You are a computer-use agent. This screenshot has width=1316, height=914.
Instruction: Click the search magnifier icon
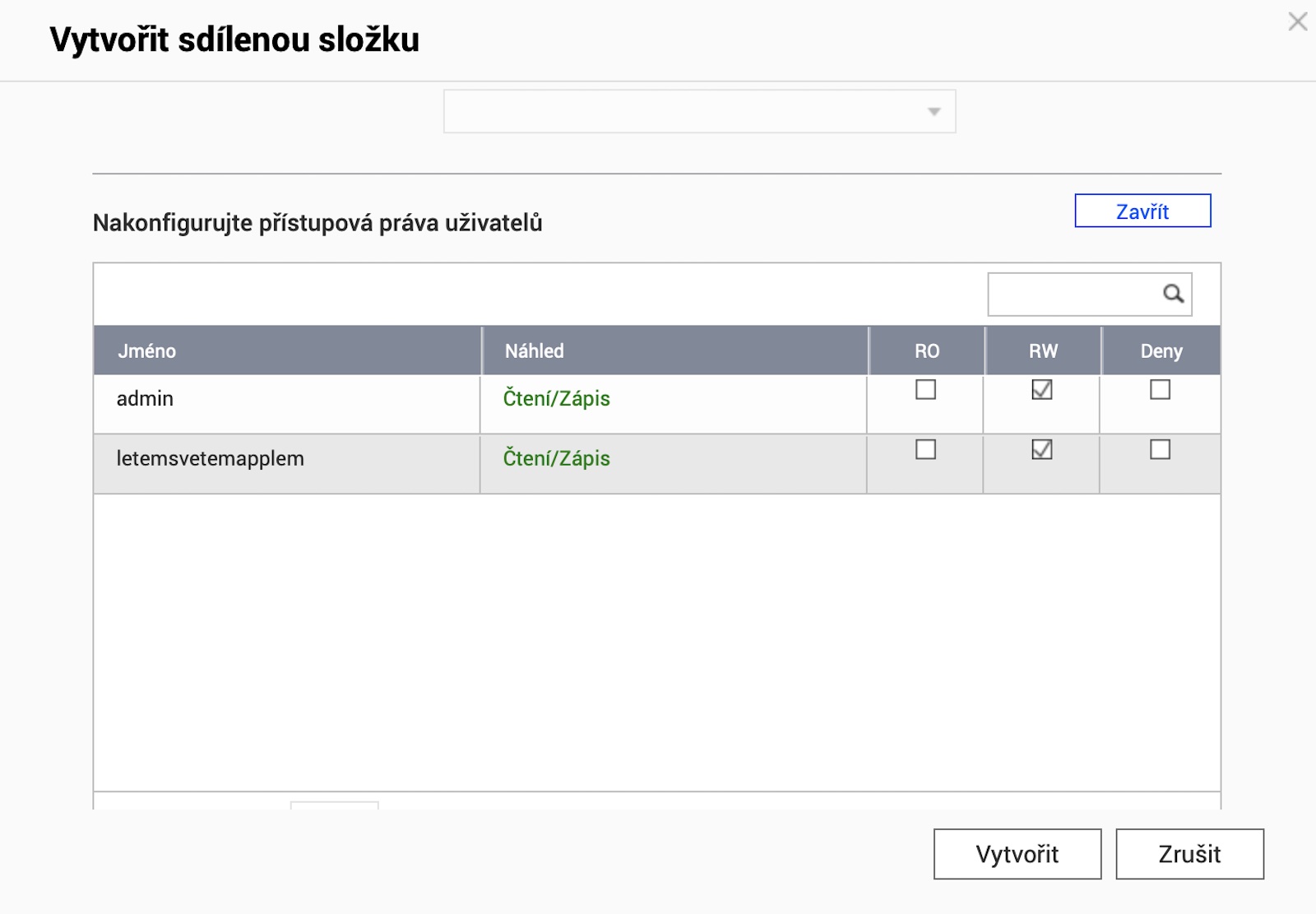coord(1173,294)
